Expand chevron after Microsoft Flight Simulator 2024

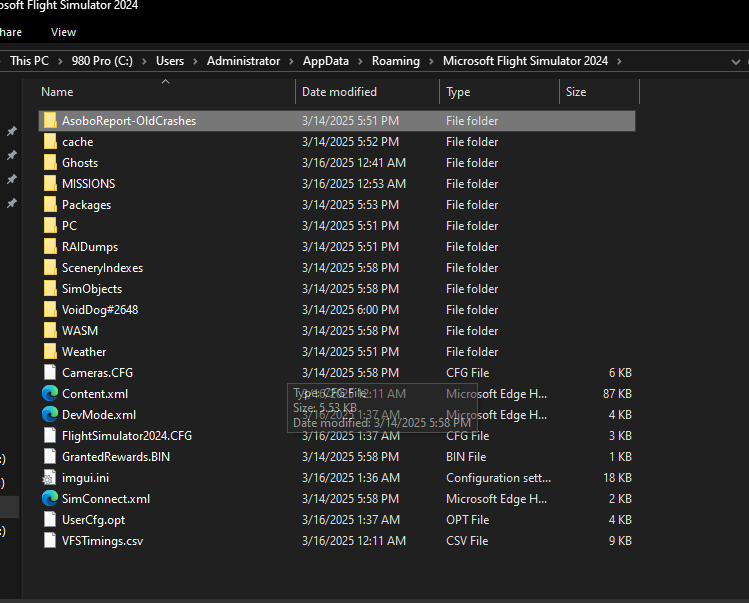pyautogui.click(x=620, y=62)
